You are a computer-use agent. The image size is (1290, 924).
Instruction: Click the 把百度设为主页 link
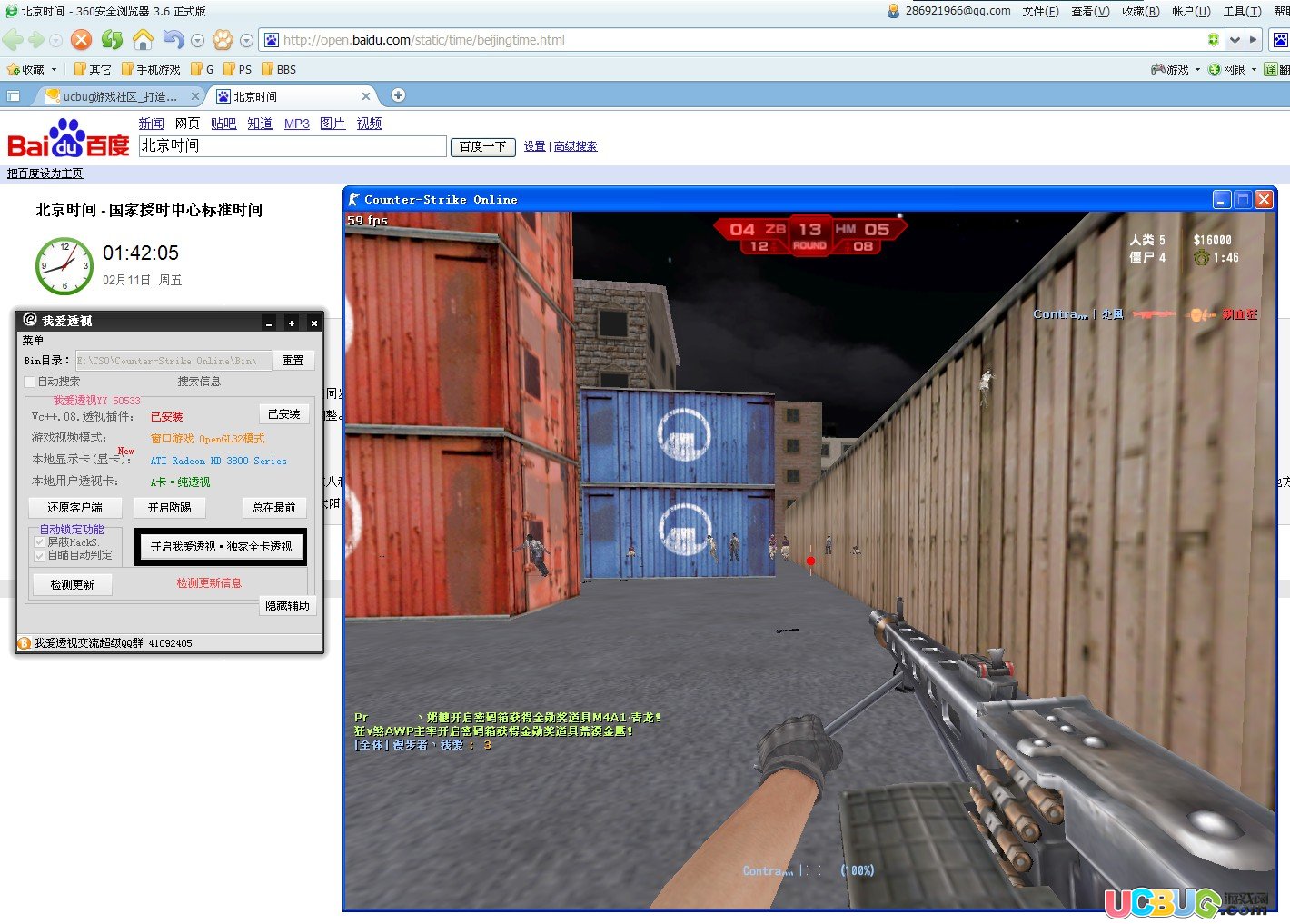pyautogui.click(x=45, y=174)
